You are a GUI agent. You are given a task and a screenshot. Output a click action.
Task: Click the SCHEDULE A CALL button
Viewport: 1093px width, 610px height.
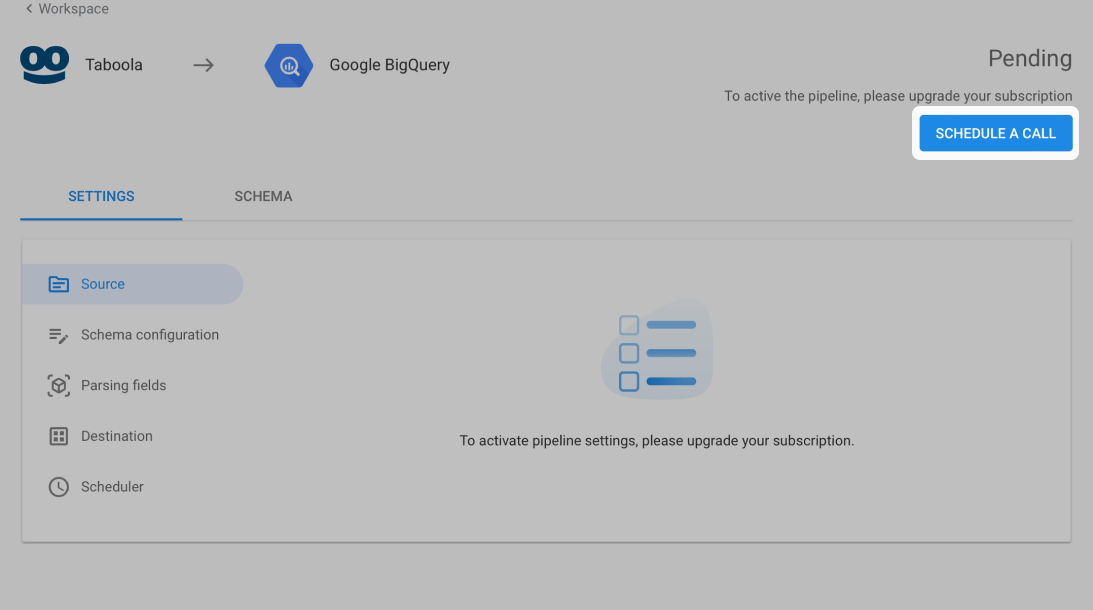coord(995,133)
